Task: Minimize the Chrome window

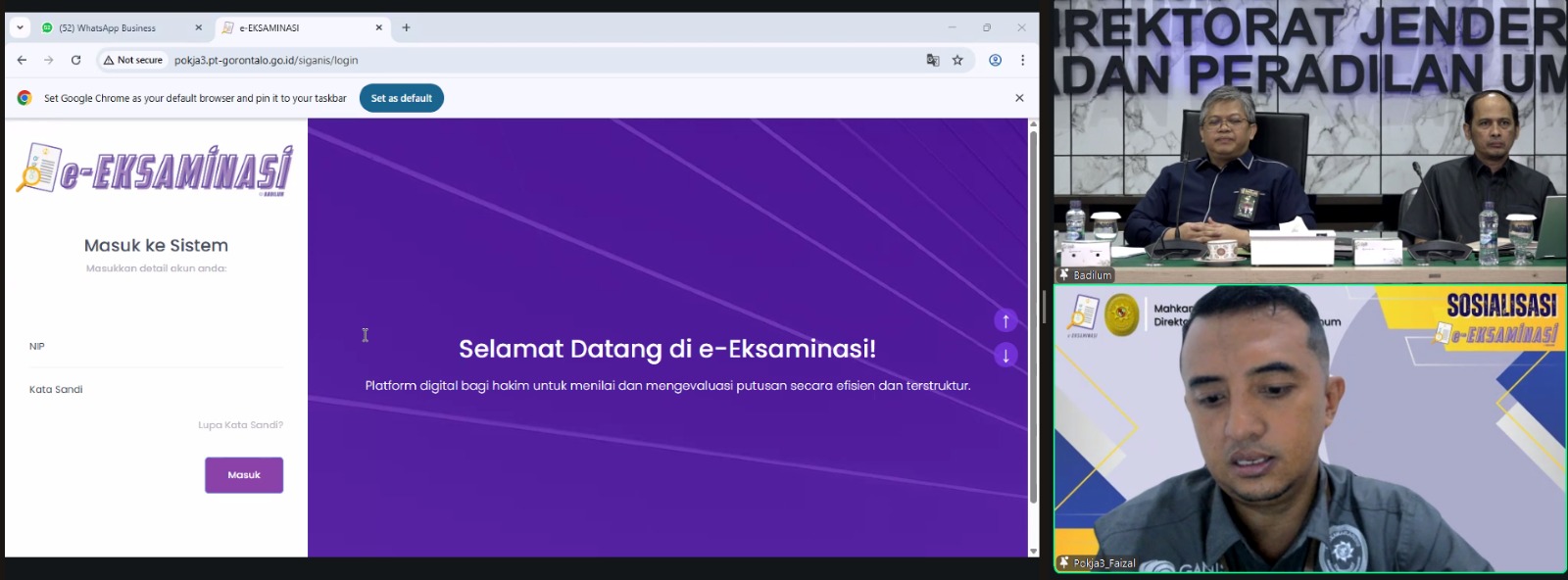Action: point(952,27)
